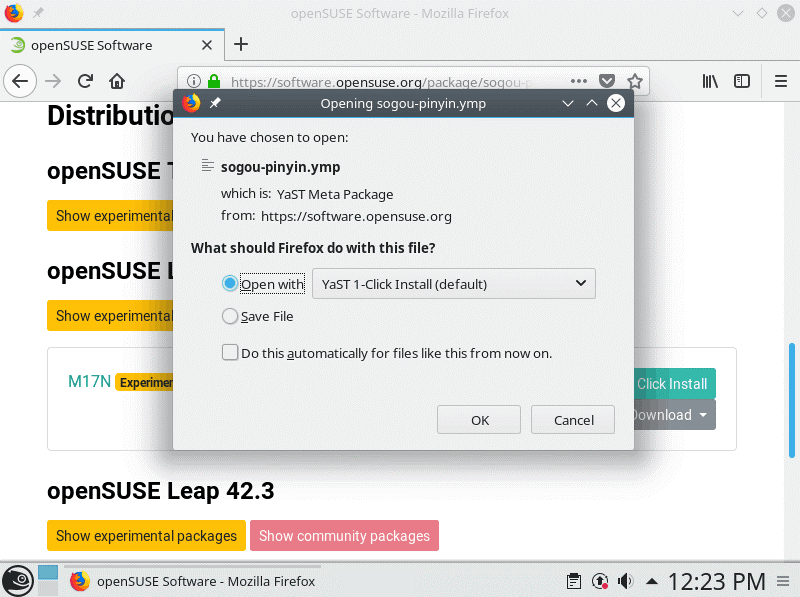The height and width of the screenshot is (597, 800).
Task: Show community packages for Leap 42.3
Action: (x=344, y=535)
